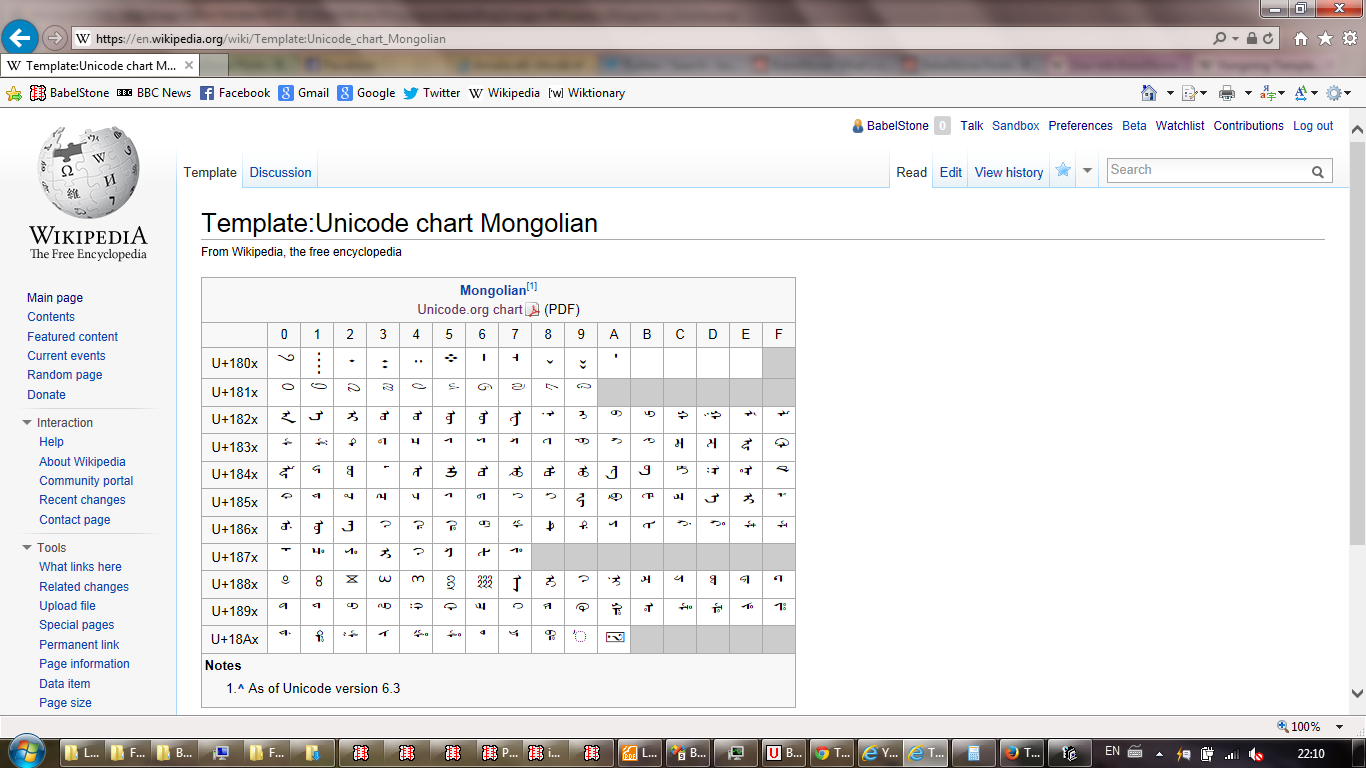Open the BabelStone user page link

897,126
